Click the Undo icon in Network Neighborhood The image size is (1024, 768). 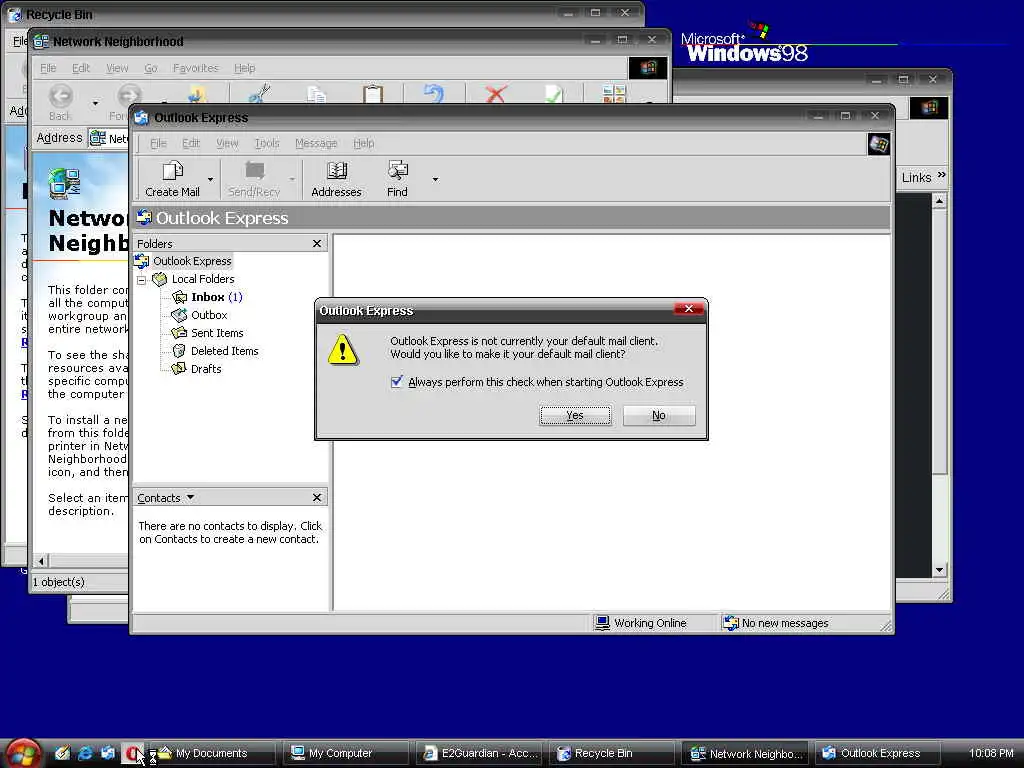point(434,94)
